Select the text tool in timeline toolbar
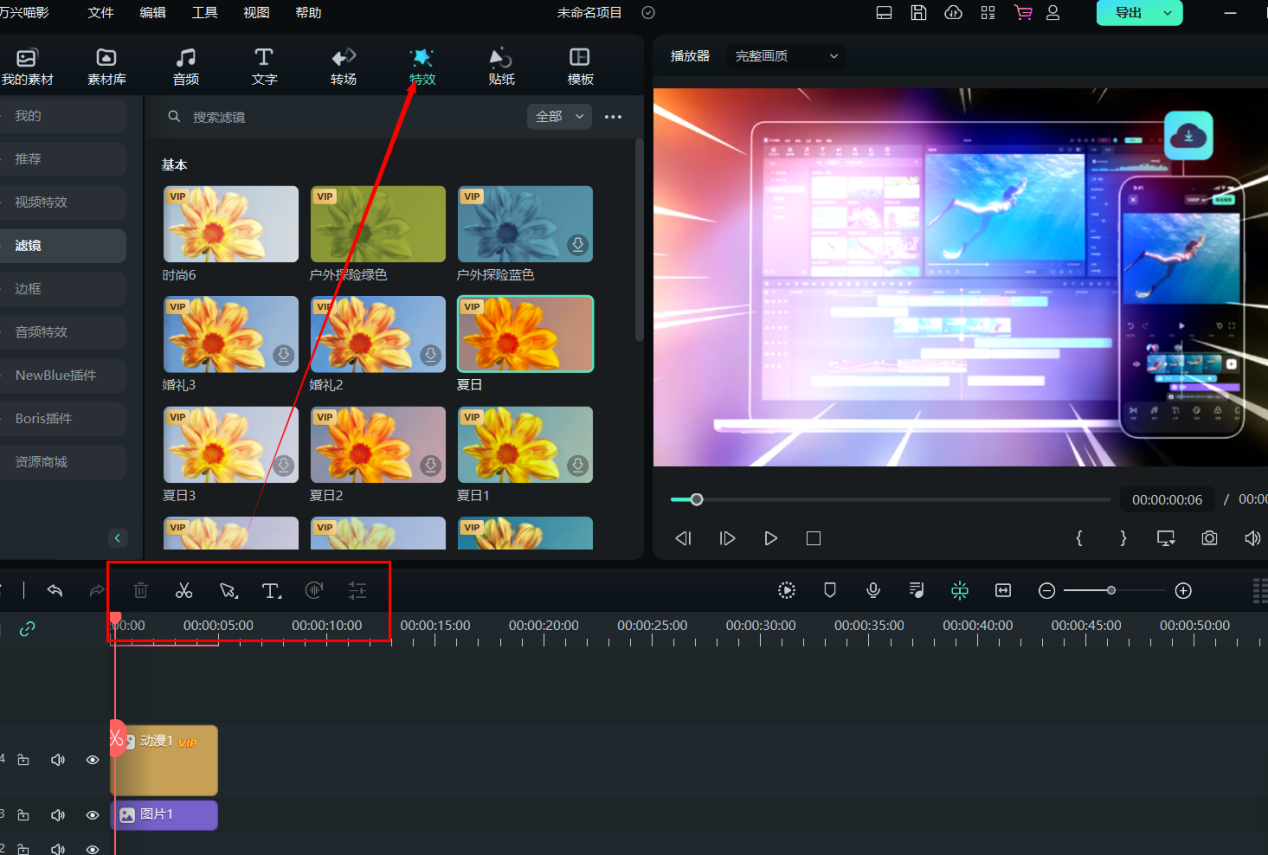This screenshot has width=1268, height=855. click(x=270, y=591)
